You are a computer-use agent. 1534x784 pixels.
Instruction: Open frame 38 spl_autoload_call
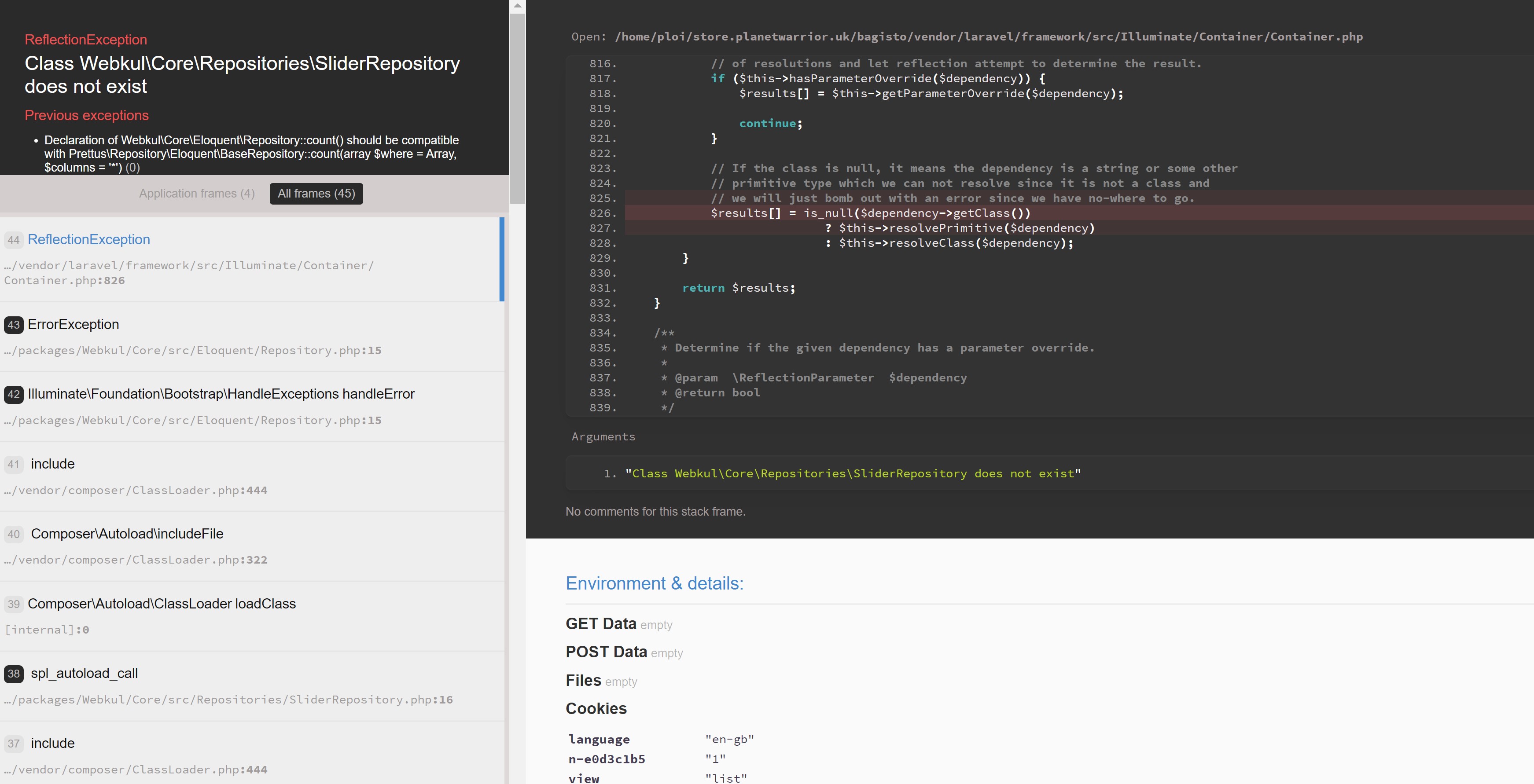pos(252,686)
